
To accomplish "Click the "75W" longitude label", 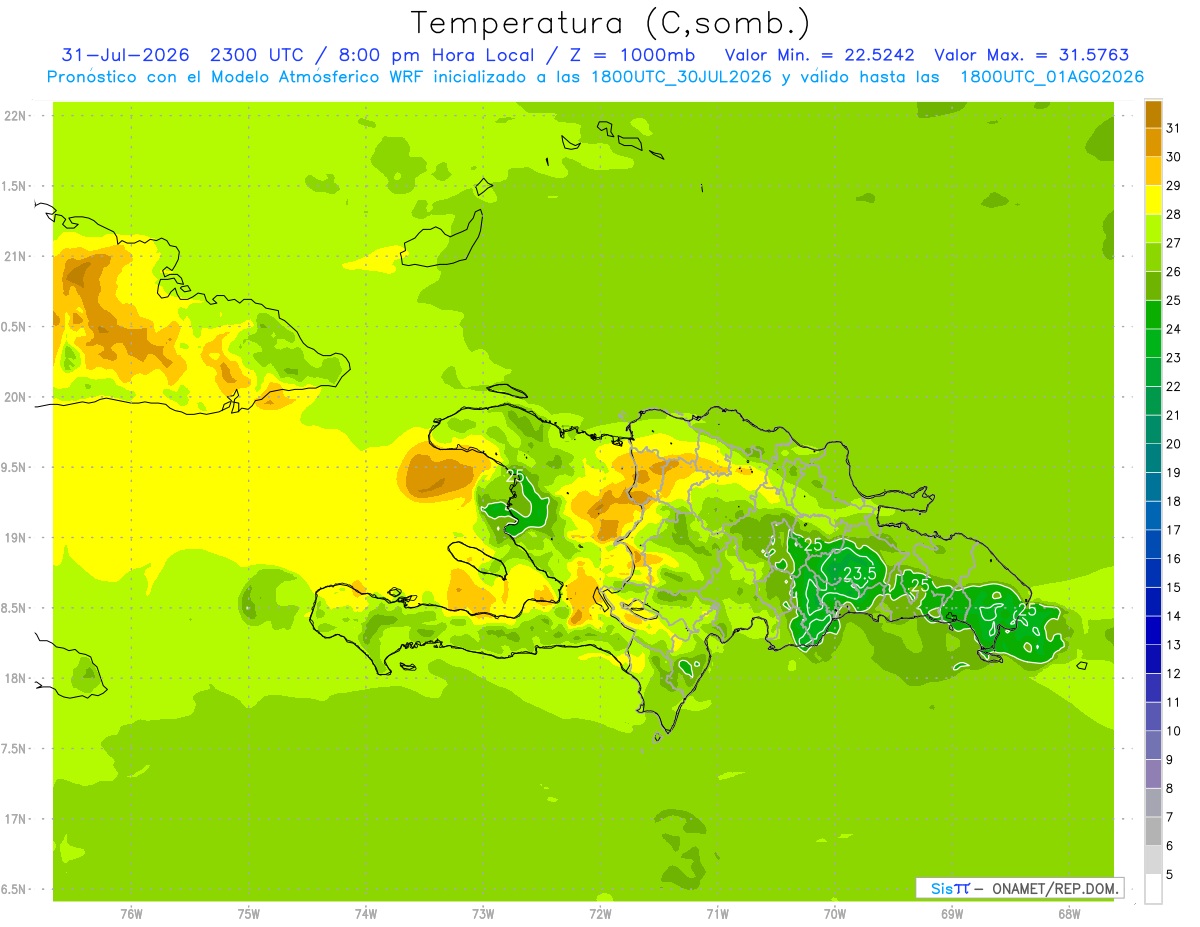I will coord(249,913).
